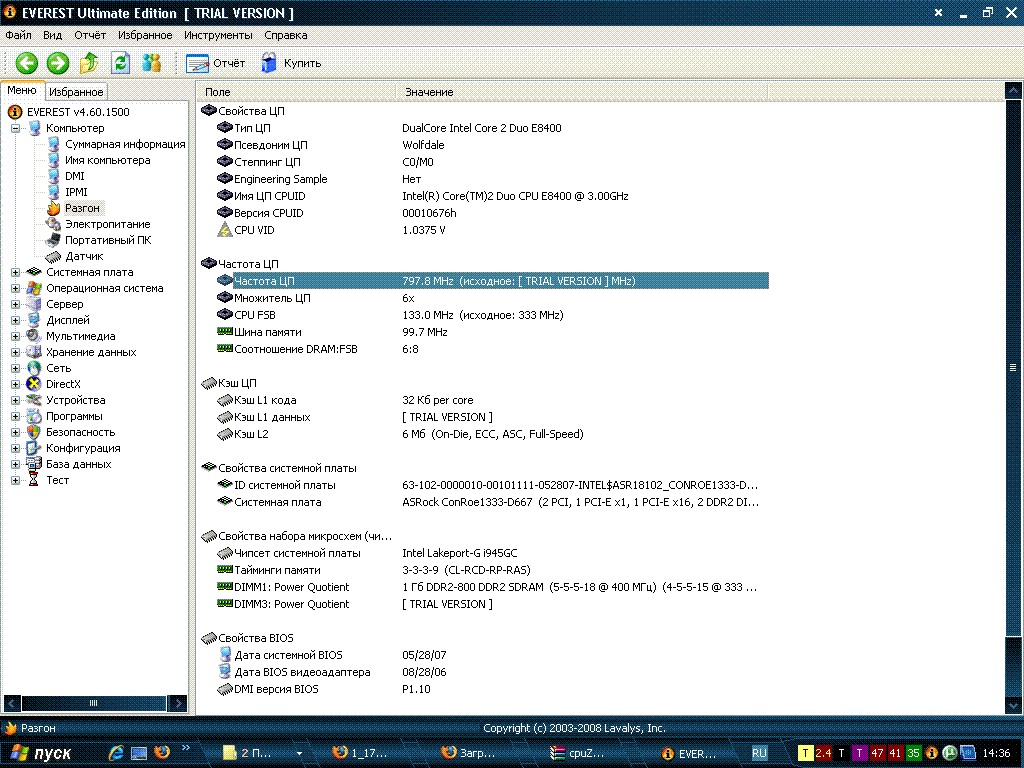
Task: Open the Отчёт report toolbar button
Action: tap(215, 63)
